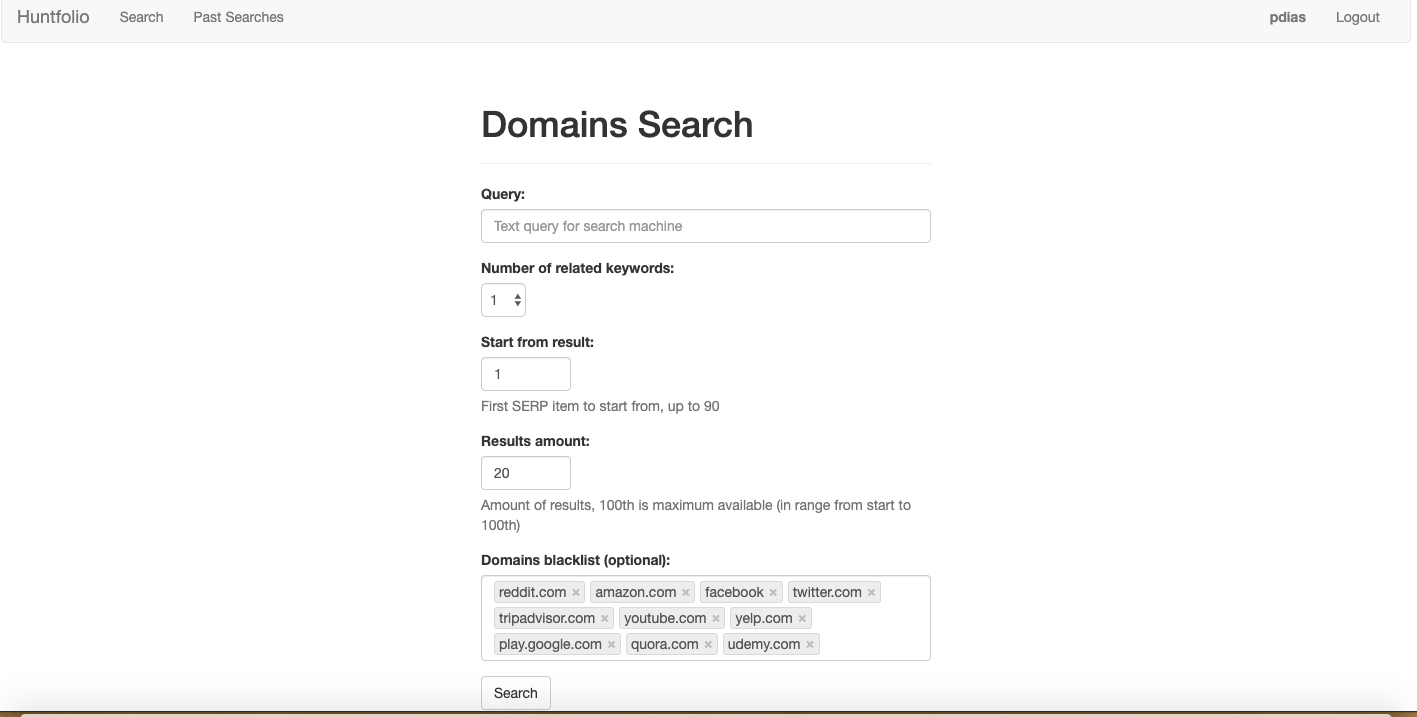
Task: Remove play.google.com tag from blacklist
Action: pos(611,645)
